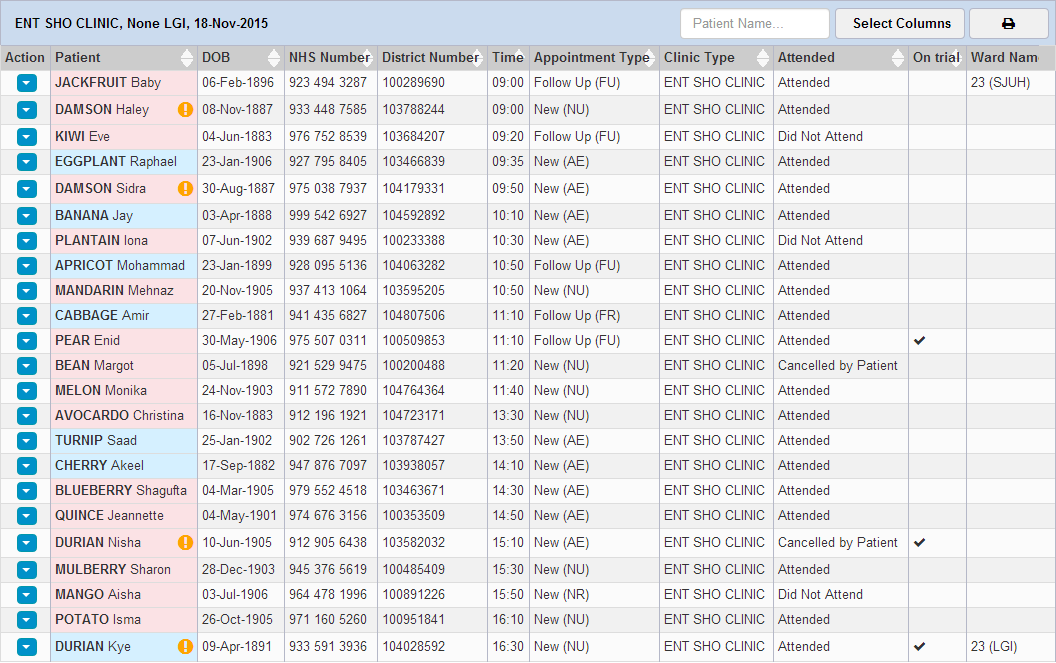Open patient CABBAGE Amir's name link
The width and height of the screenshot is (1056, 663).
[x=102, y=315]
